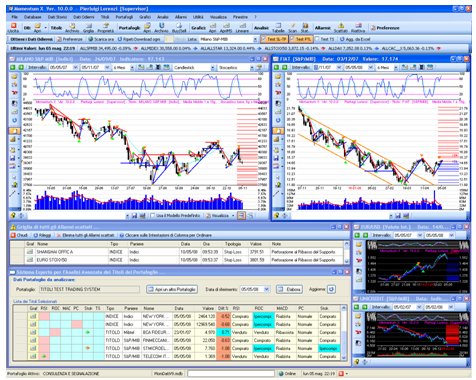The height and width of the screenshot is (380, 476).
Task: Toggle Usa il Modello Predefinito checkbox
Action: pyautogui.click(x=153, y=216)
